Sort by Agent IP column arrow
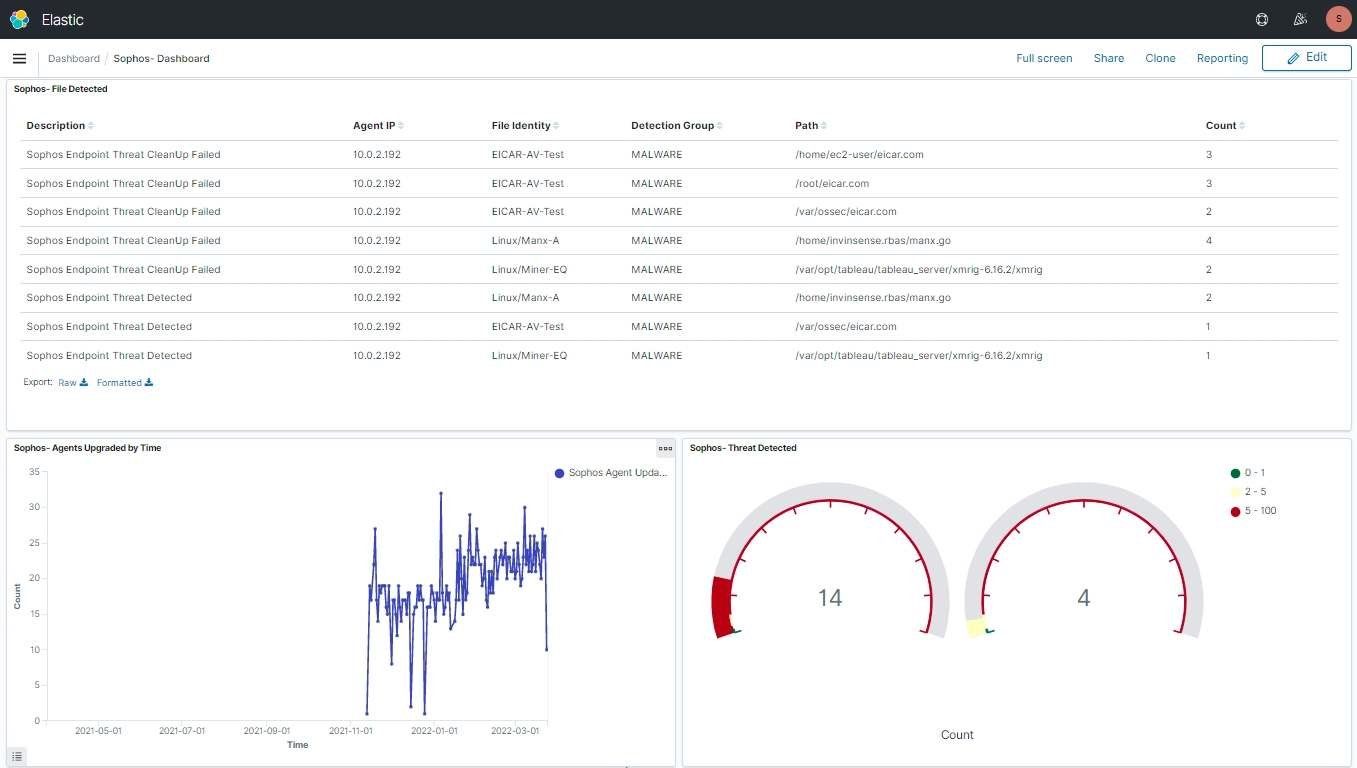Viewport: 1357px width, 768px height. coord(401,126)
